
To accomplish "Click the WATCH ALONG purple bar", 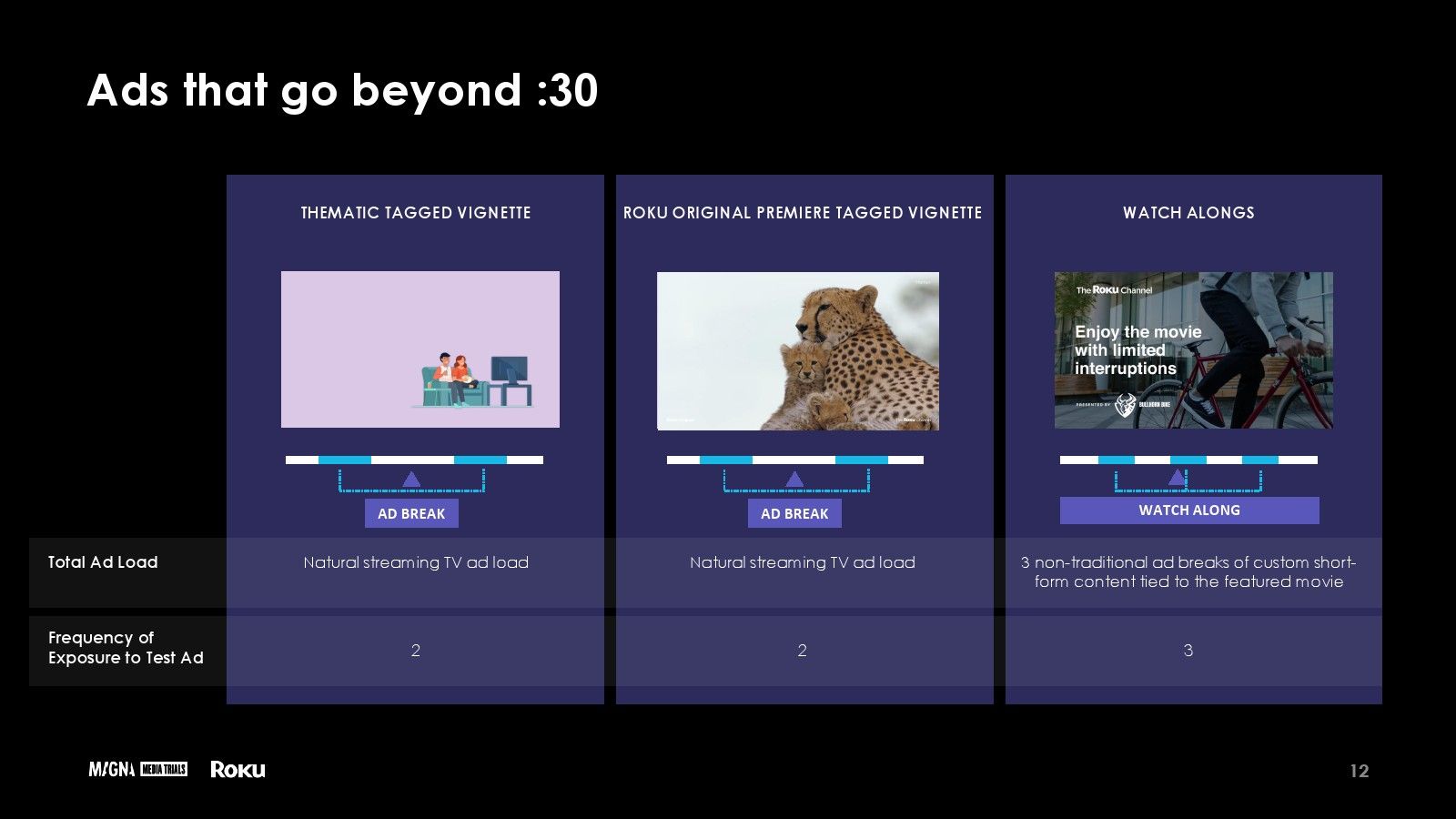I will (x=1189, y=511).
